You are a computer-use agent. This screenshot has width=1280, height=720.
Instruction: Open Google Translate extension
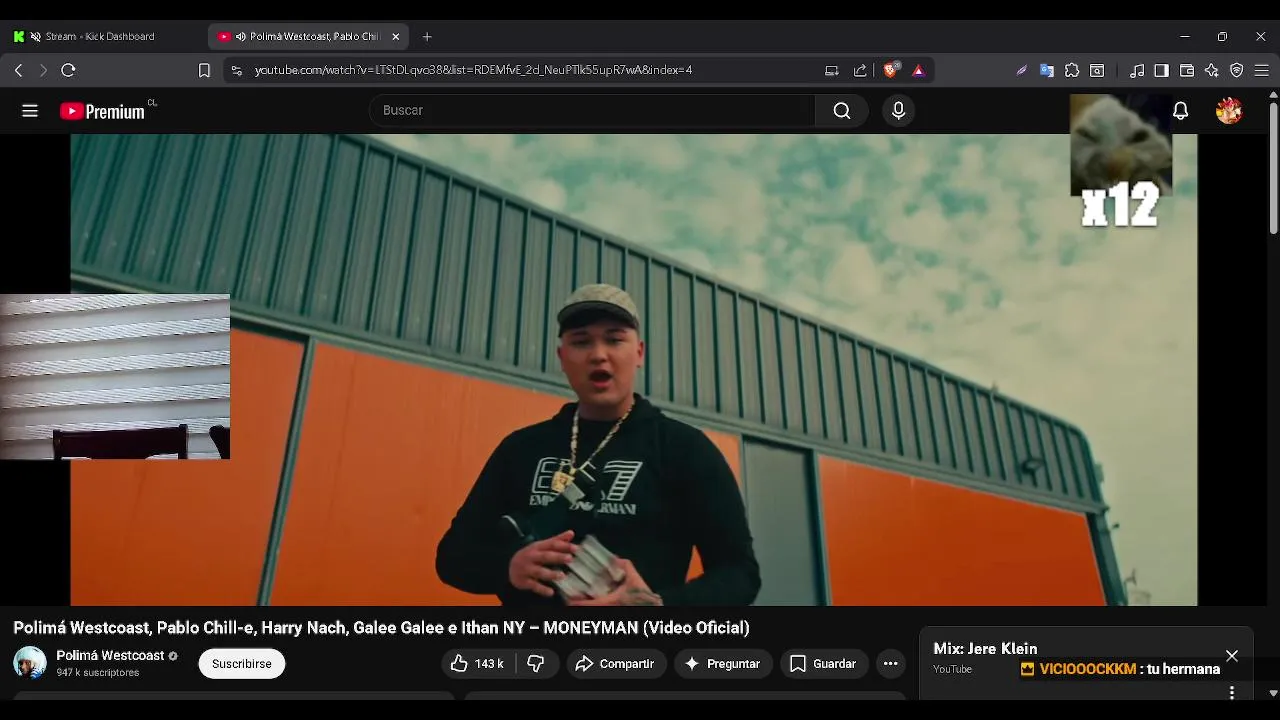(x=1047, y=70)
